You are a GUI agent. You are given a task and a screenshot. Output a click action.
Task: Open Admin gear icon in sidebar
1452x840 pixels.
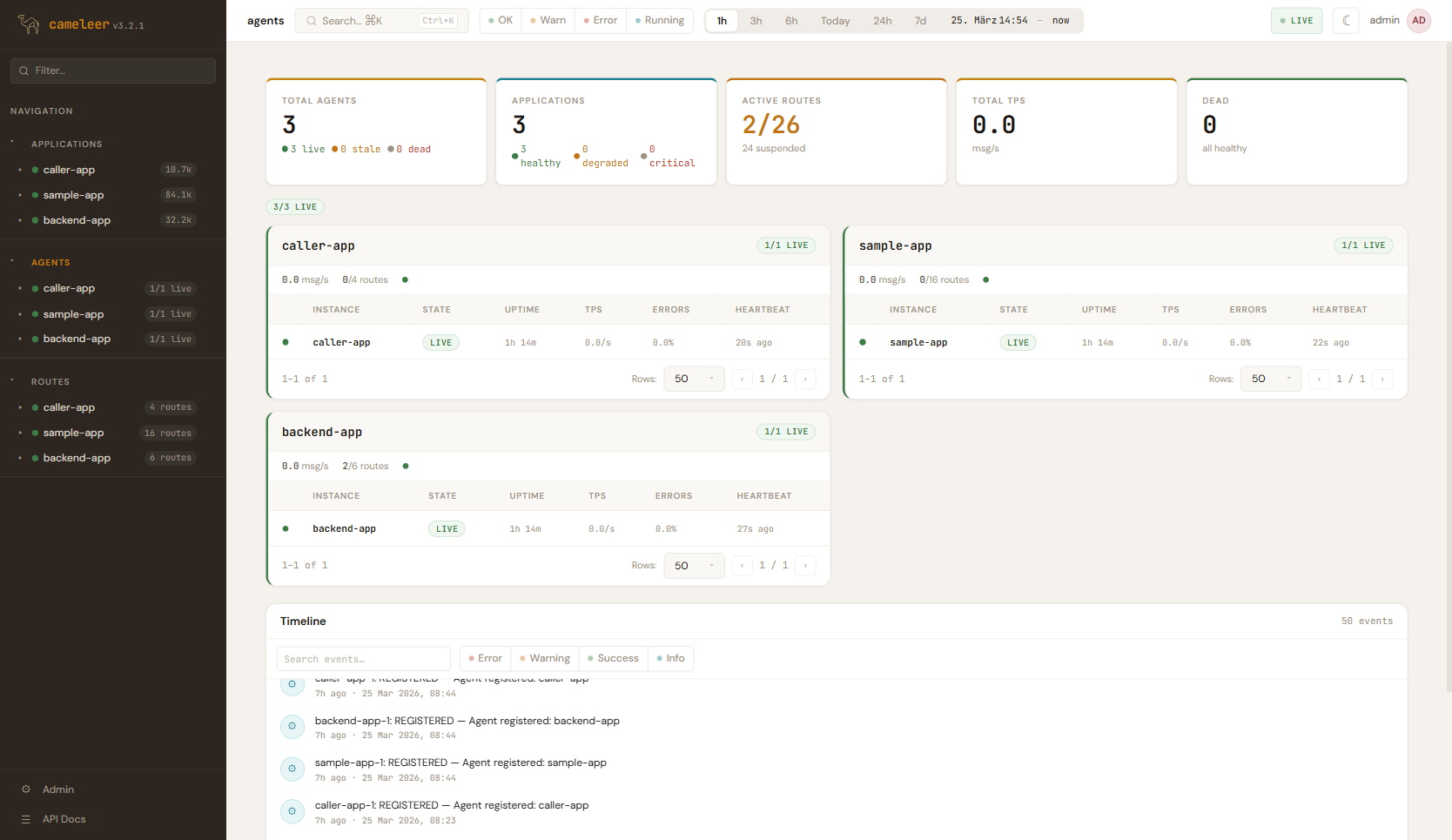(26, 790)
